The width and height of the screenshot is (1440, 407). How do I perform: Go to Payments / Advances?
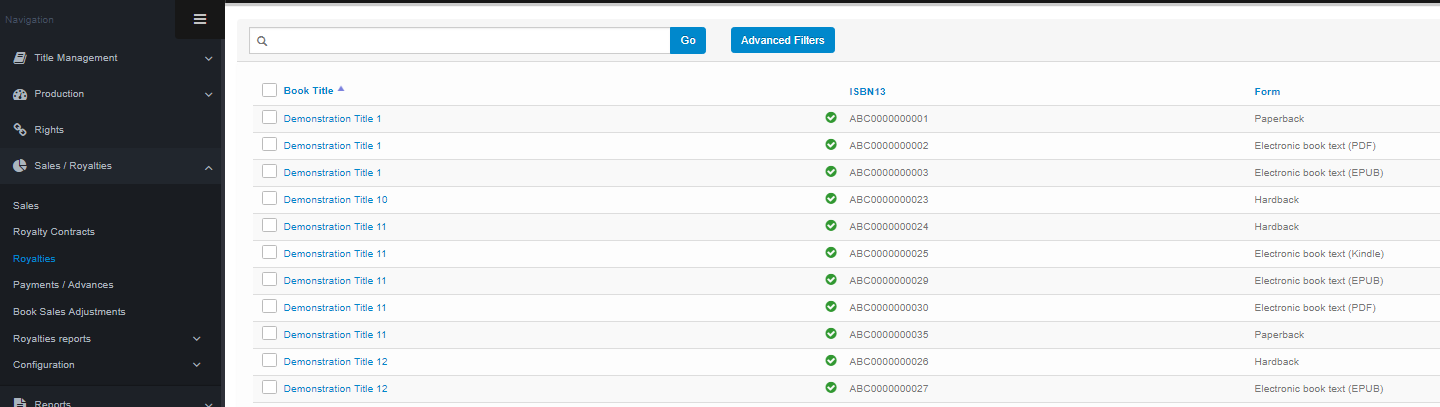click(x=63, y=285)
